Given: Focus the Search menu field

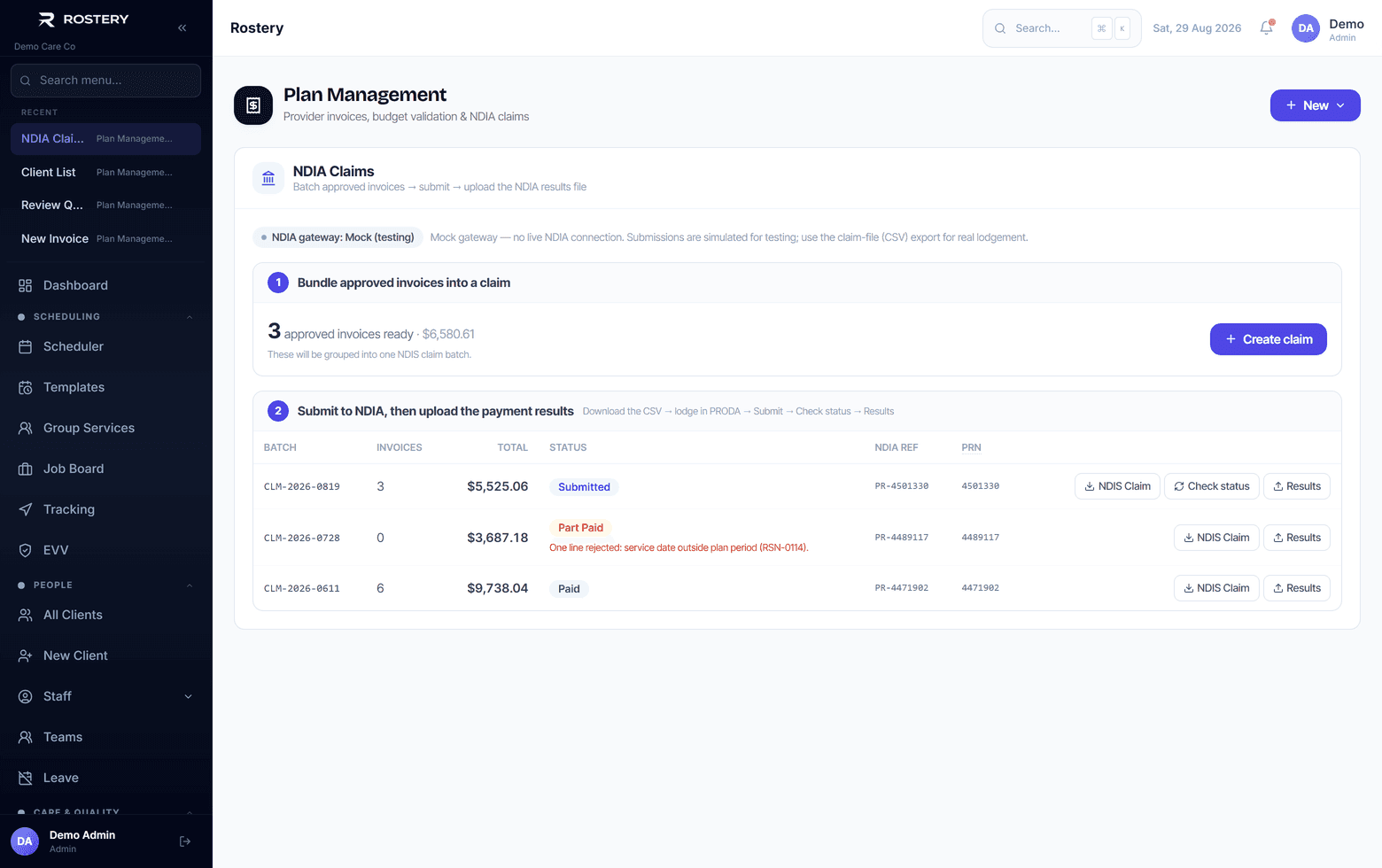Looking at the screenshot, I should coord(106,81).
